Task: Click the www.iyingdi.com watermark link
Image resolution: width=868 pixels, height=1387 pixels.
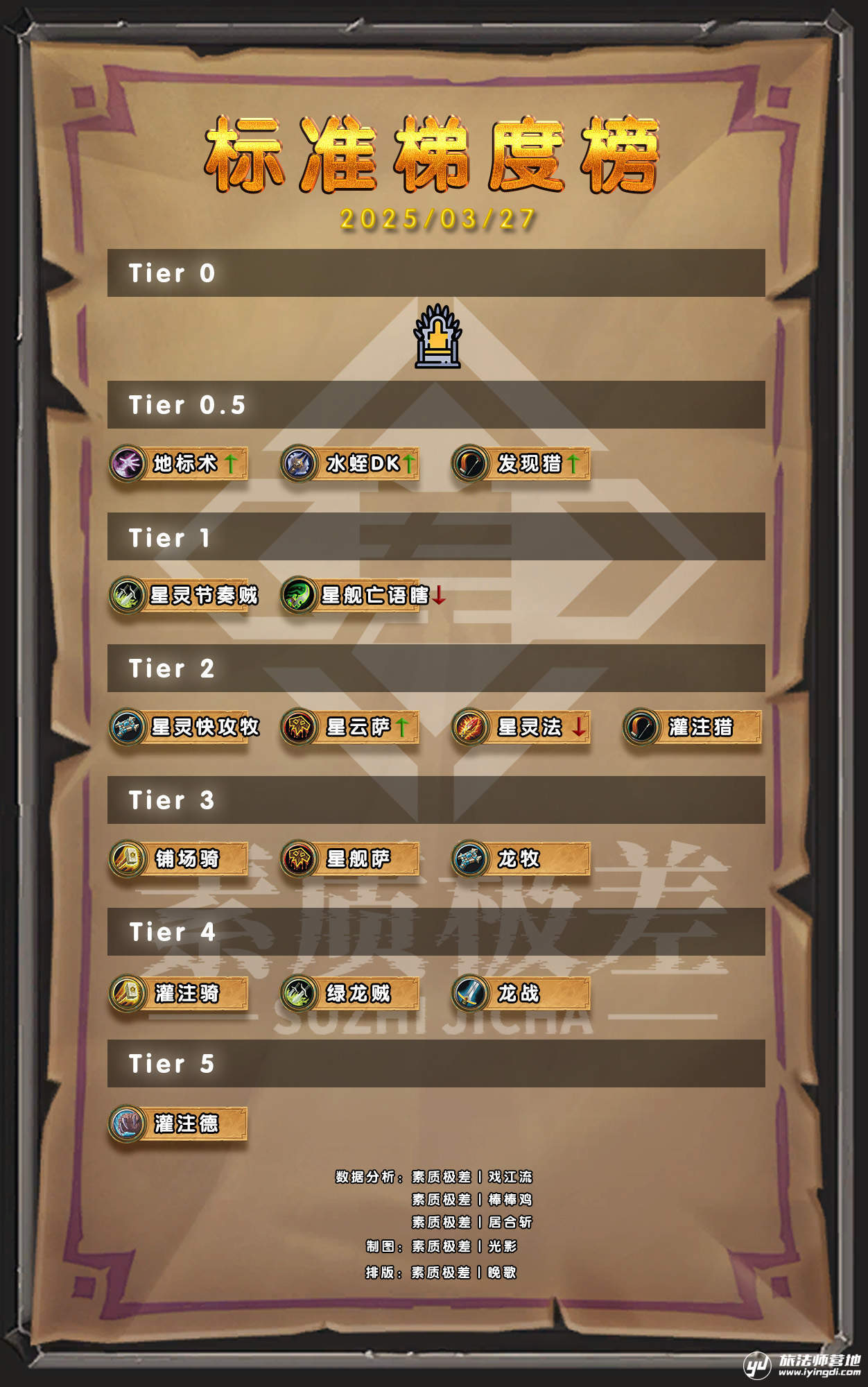Action: pyautogui.click(x=819, y=1371)
